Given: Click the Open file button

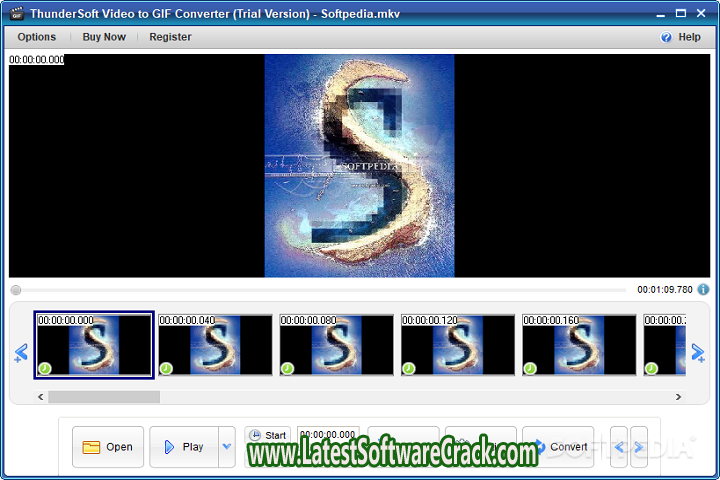Looking at the screenshot, I should click(108, 447).
